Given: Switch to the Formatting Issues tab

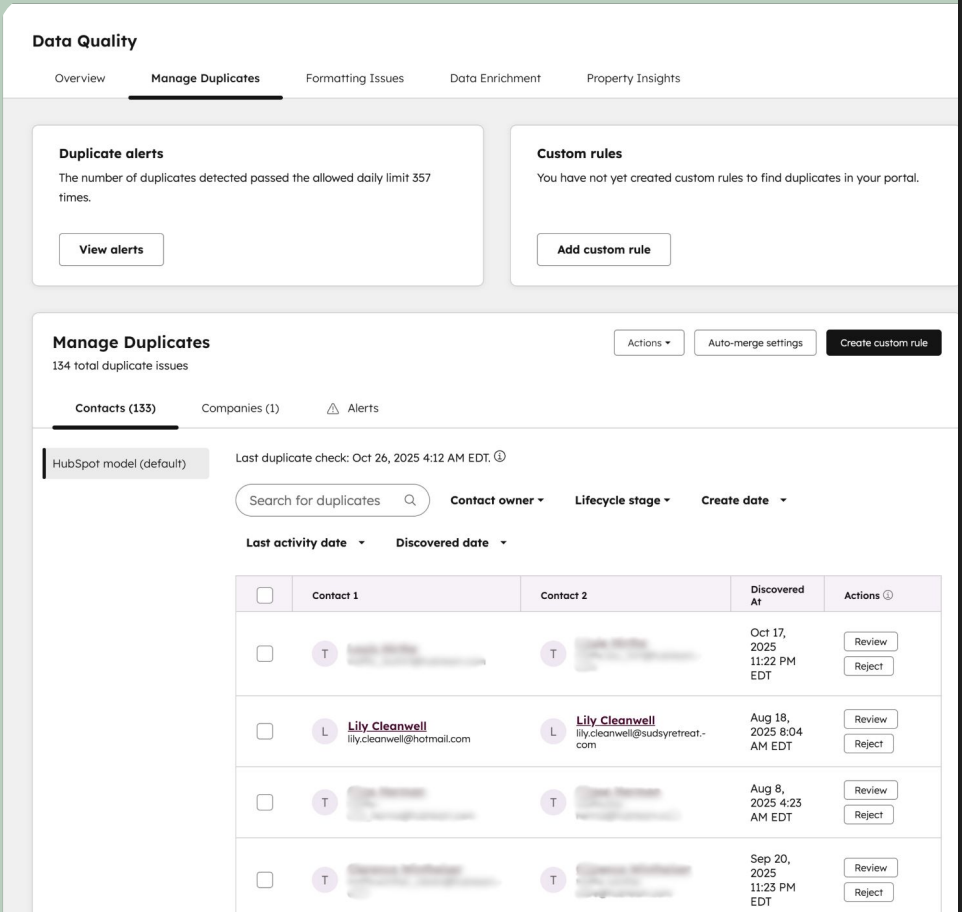Looking at the screenshot, I should pos(354,79).
